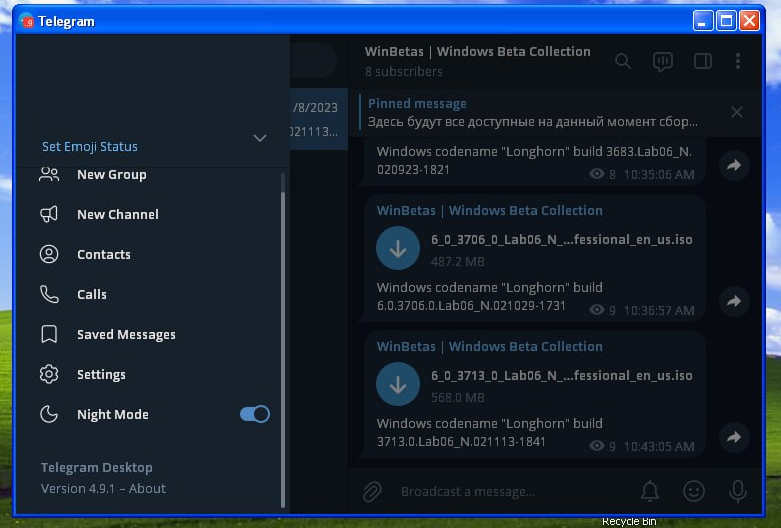Click sender name on 3706 post
Screen dimensions: 781x528
coord(489,210)
